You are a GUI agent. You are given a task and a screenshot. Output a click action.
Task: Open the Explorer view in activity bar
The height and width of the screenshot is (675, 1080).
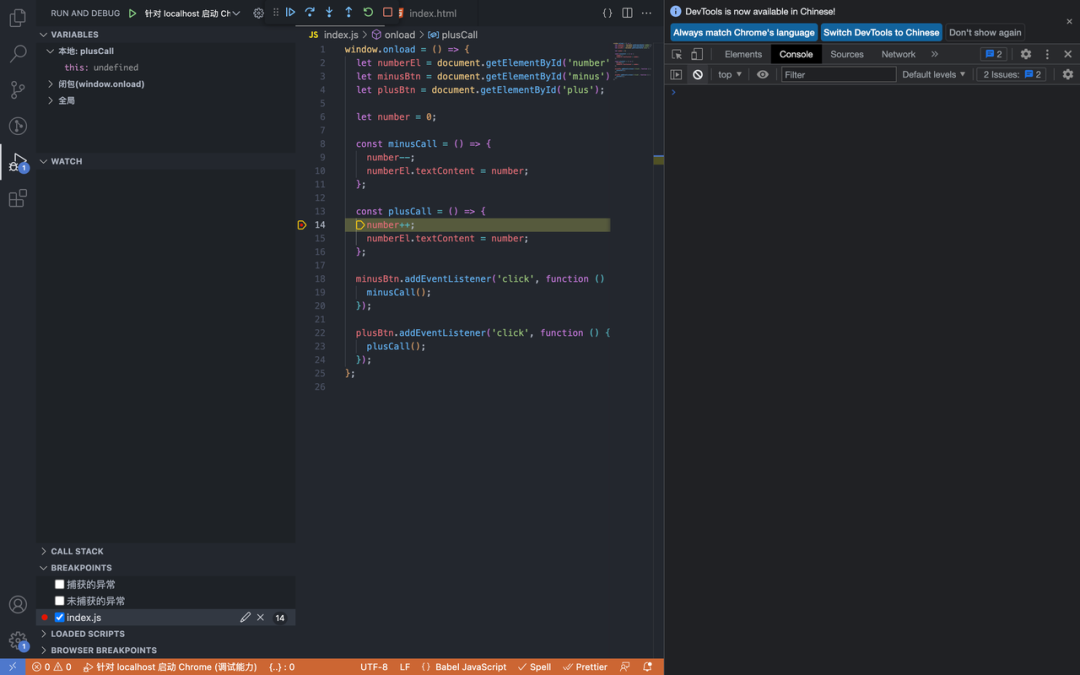[18, 17]
